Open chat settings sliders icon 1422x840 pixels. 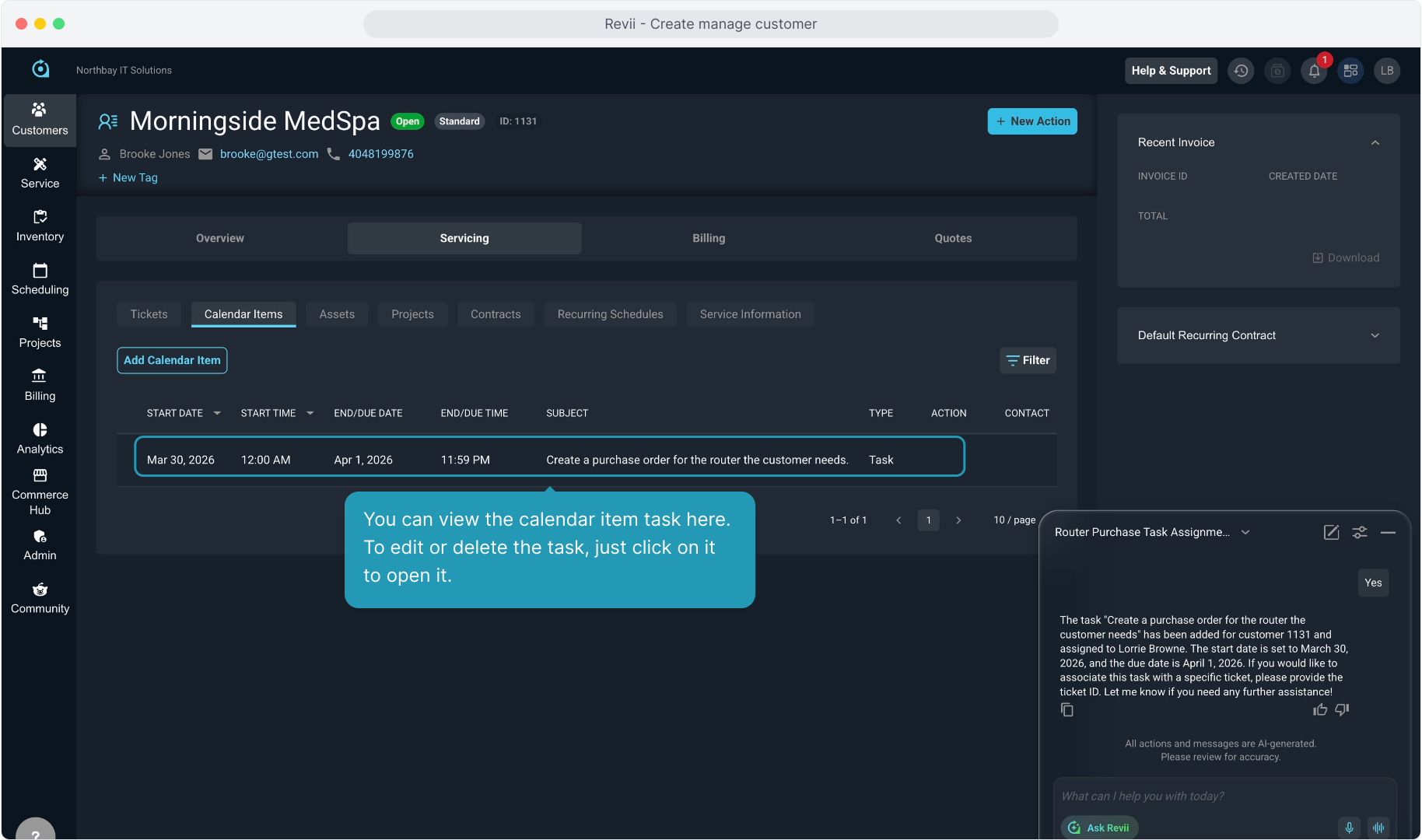pyautogui.click(x=1359, y=532)
